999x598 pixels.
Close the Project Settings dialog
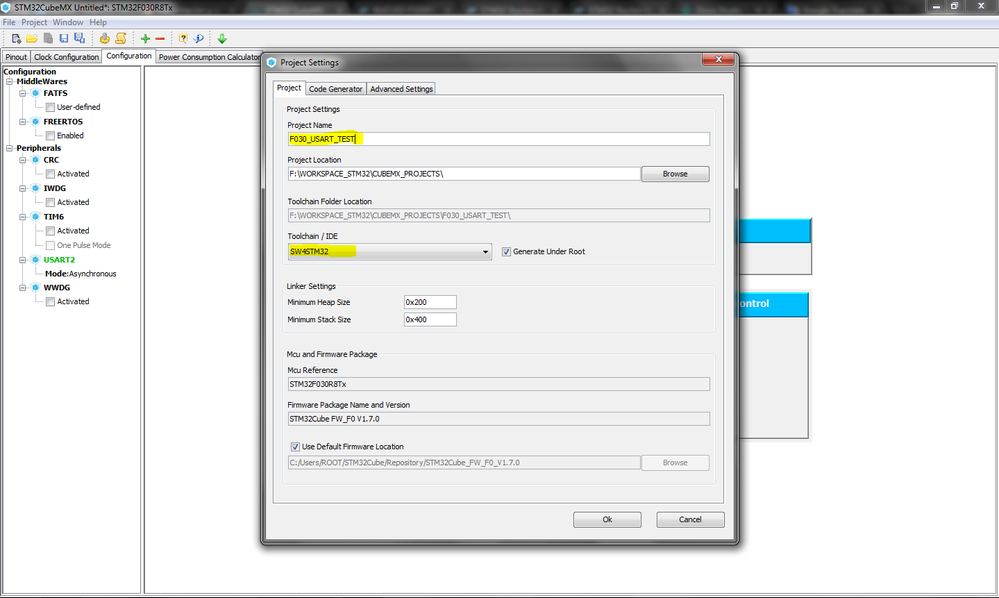pos(718,59)
